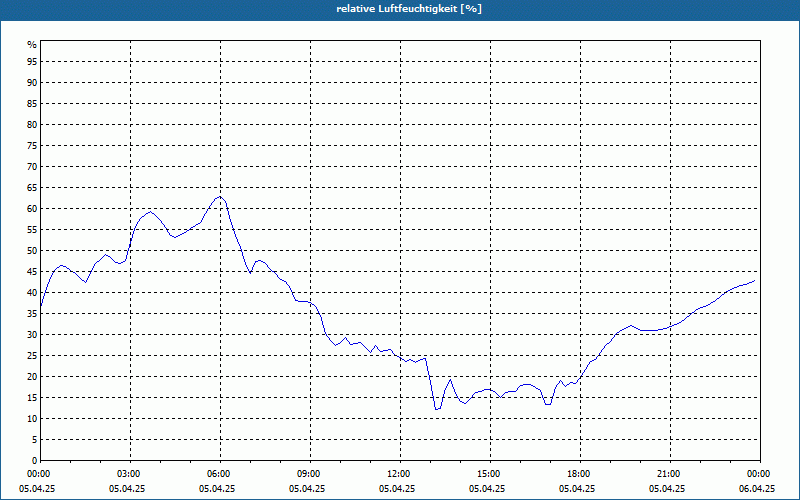Select the y-axis value '30'
This screenshot has height=500, width=800.
(32, 335)
